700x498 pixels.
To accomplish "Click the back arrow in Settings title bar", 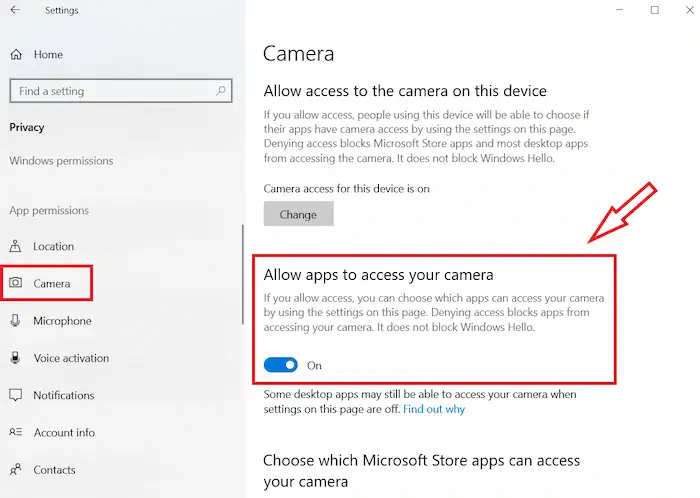I will 15,11.
